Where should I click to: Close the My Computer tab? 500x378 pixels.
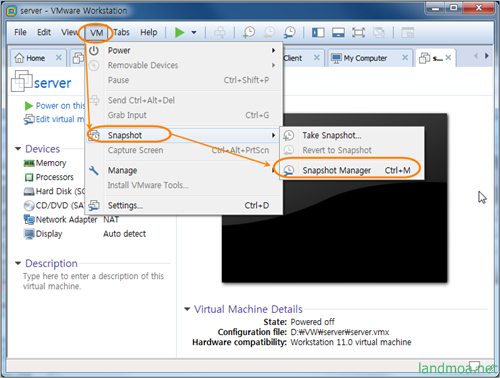[x=405, y=58]
